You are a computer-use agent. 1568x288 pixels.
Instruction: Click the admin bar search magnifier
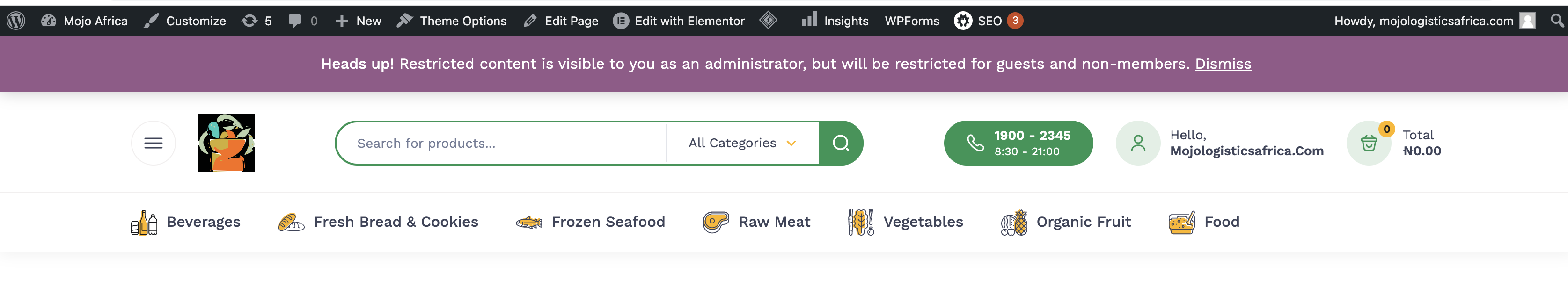pos(1557,21)
